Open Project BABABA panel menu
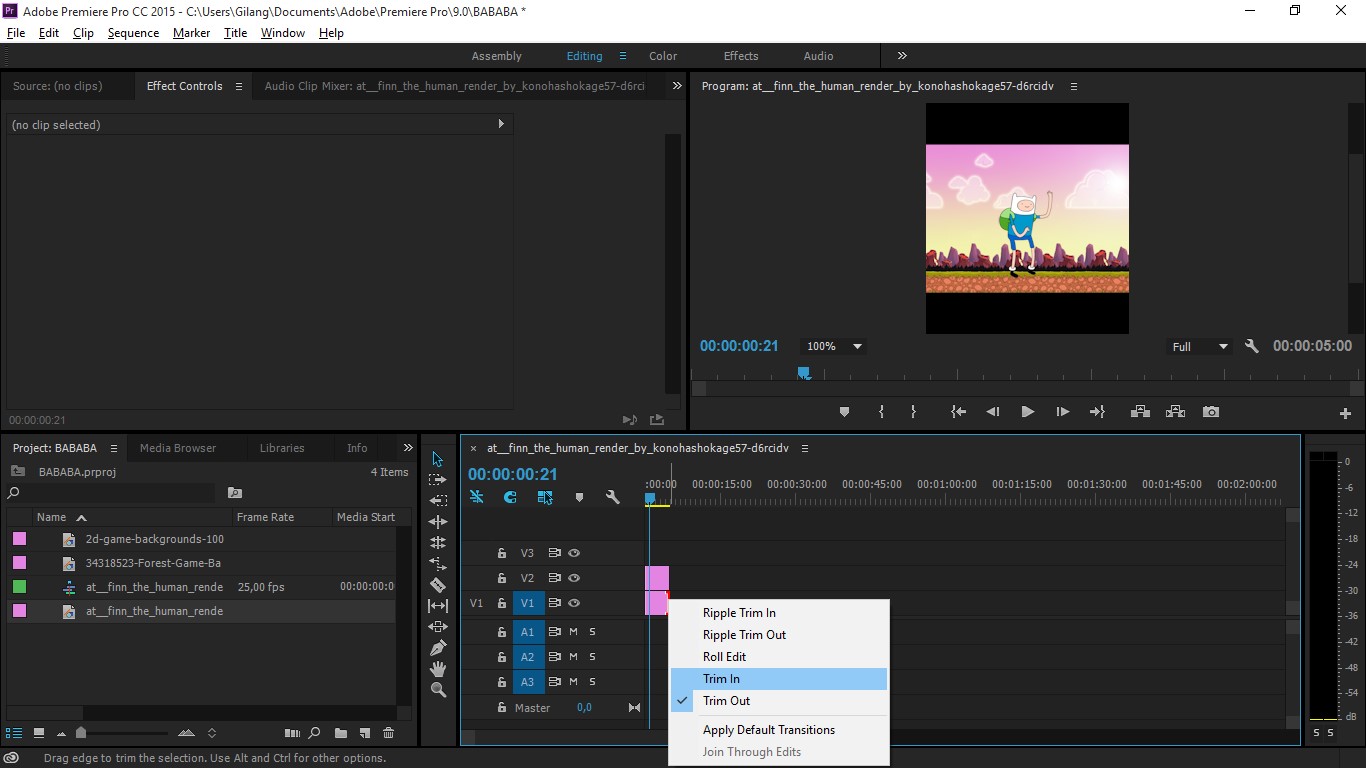Screen dimensions: 1366x768 click(x=114, y=448)
